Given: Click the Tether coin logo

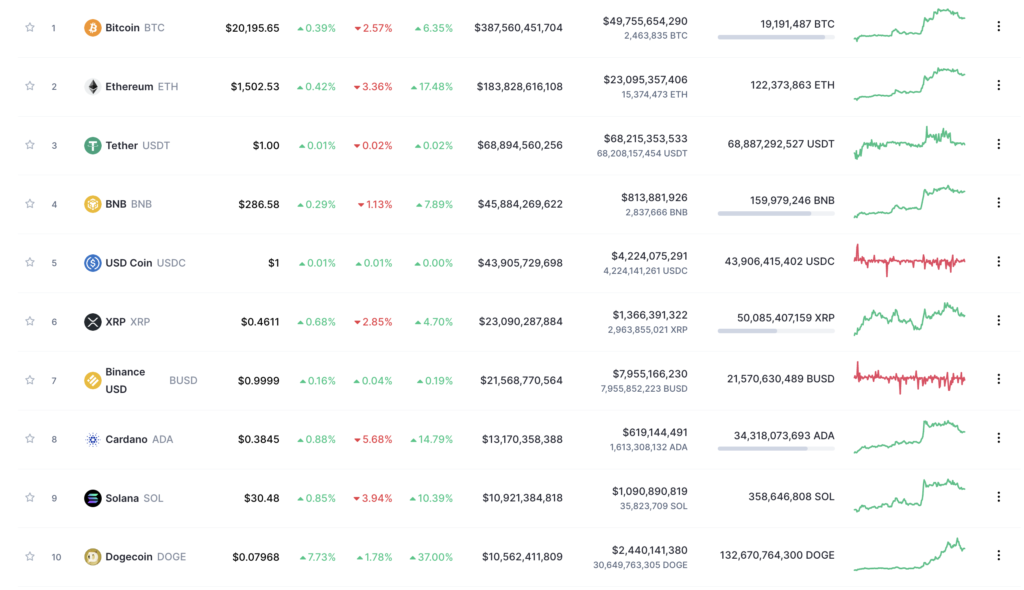Looking at the screenshot, I should 93,145.
